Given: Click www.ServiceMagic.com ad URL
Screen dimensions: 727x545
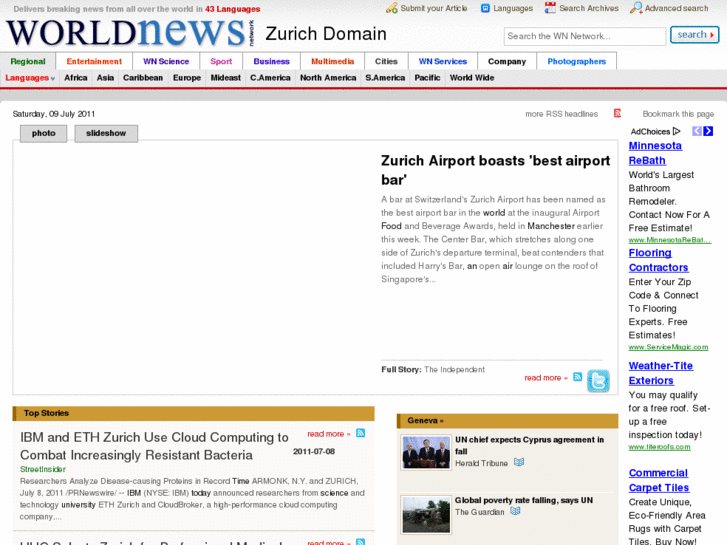Looking at the screenshot, I should point(669,347).
